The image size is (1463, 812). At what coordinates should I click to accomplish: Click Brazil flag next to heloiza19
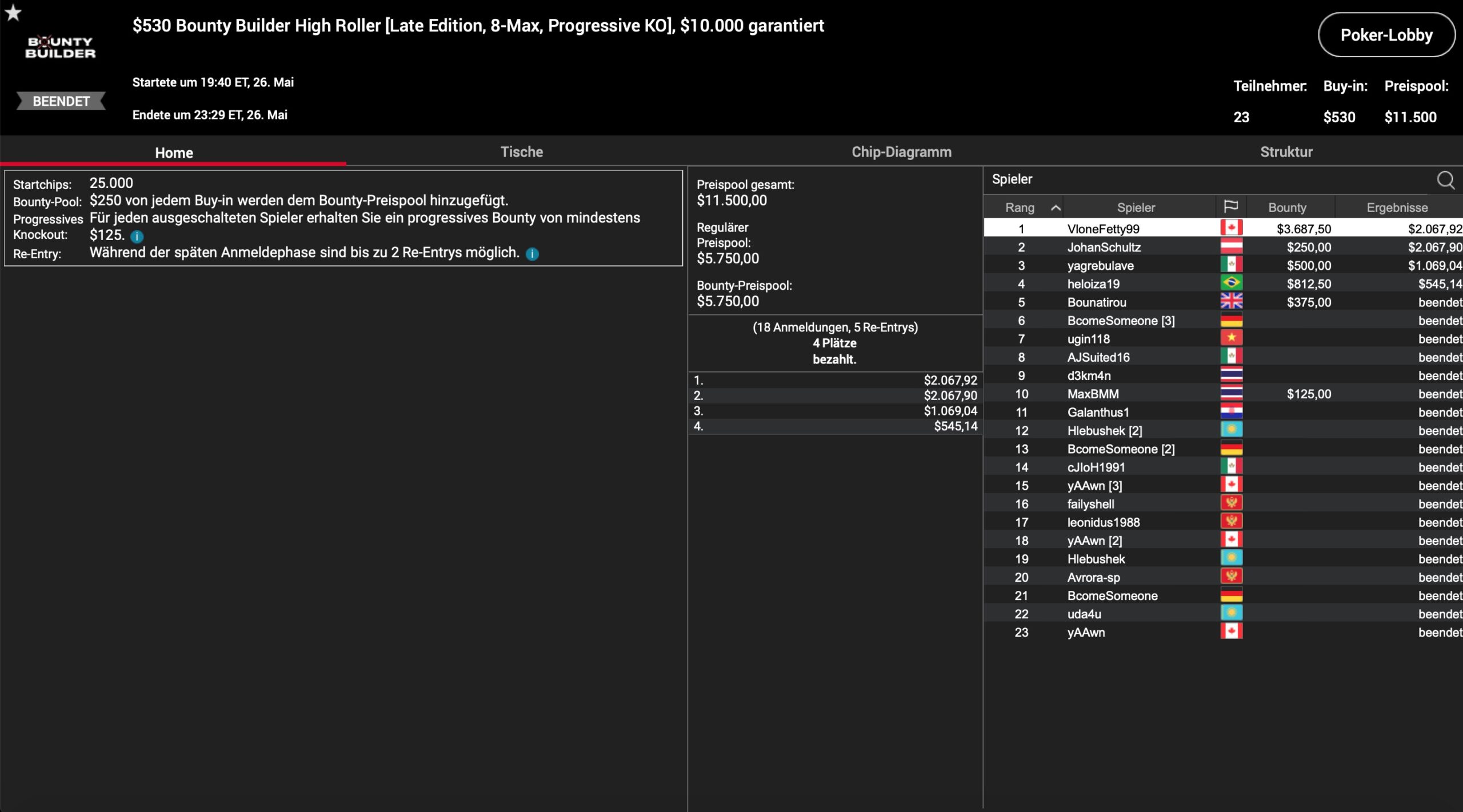coord(1231,283)
